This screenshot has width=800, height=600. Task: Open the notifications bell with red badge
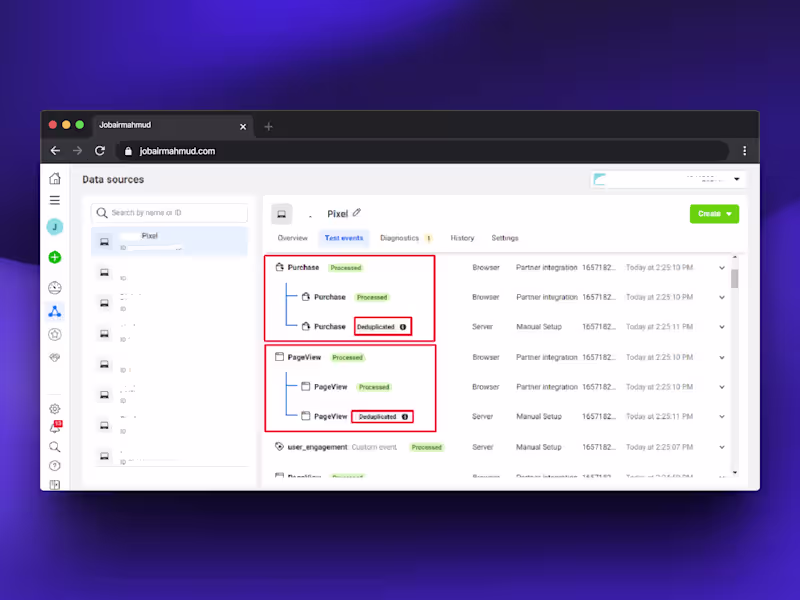point(55,428)
